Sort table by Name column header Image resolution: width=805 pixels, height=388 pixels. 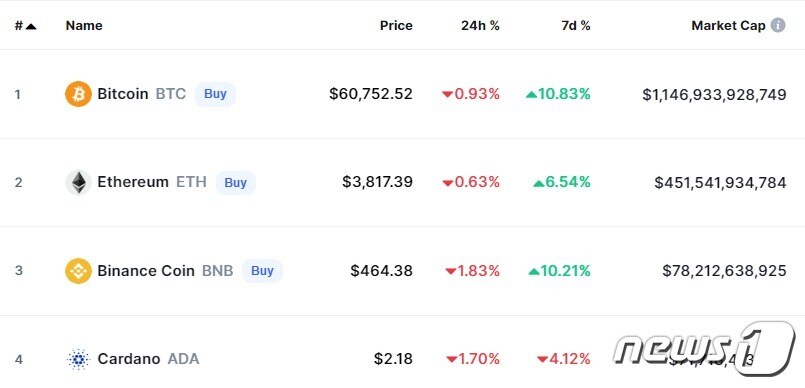click(x=84, y=26)
